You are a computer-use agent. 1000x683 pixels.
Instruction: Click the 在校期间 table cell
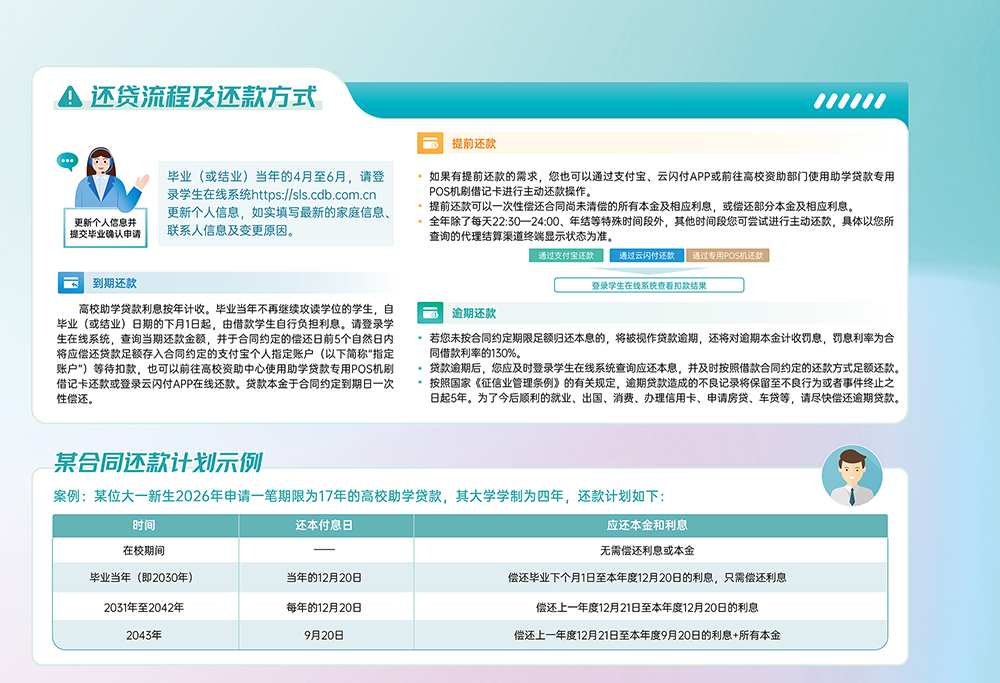coord(144,550)
